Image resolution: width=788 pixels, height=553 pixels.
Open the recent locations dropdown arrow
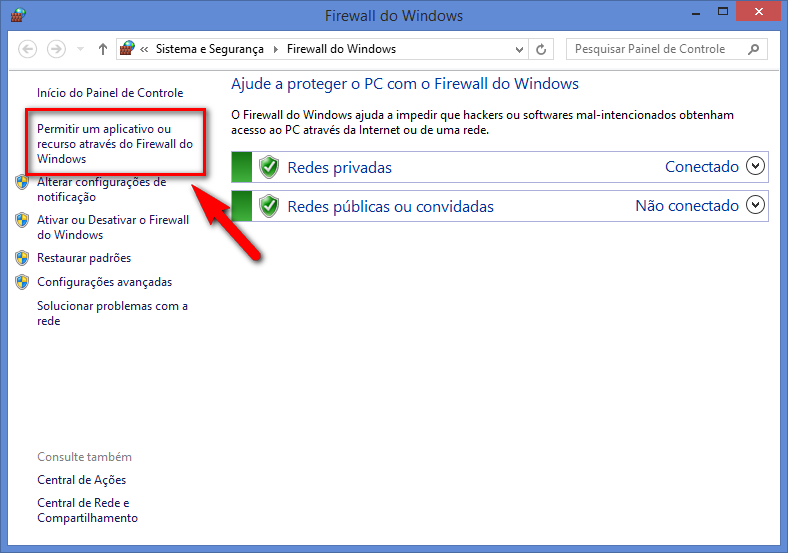point(80,49)
